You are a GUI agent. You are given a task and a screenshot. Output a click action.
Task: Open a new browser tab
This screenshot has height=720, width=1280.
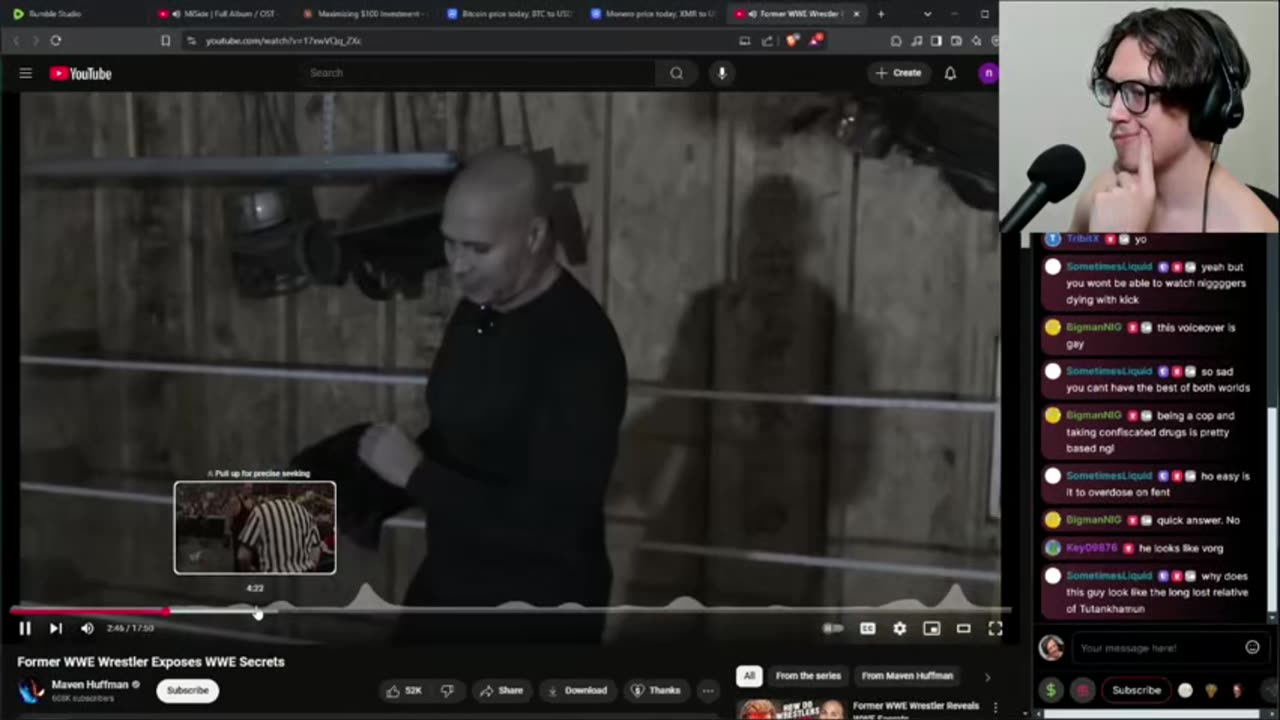coord(881,14)
